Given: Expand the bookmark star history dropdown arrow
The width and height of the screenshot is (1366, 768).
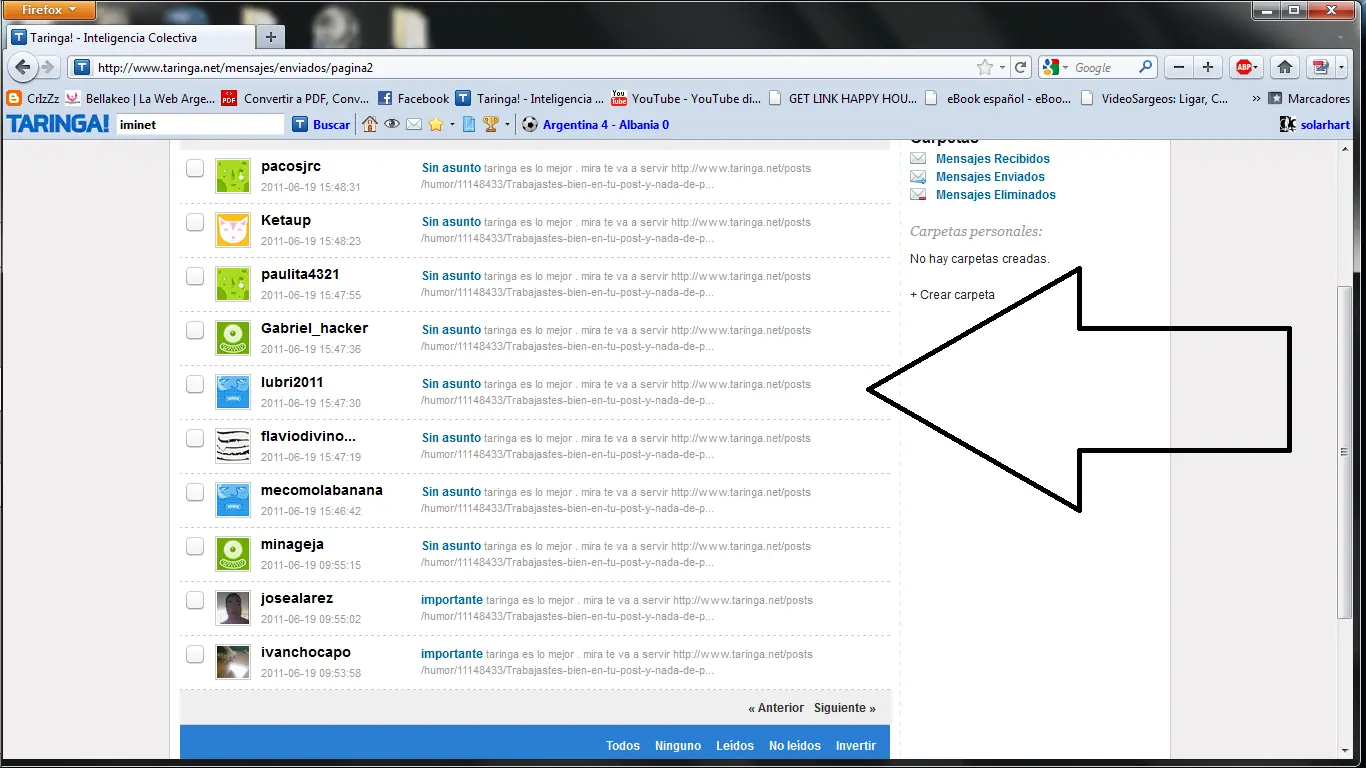Looking at the screenshot, I should (1001, 67).
